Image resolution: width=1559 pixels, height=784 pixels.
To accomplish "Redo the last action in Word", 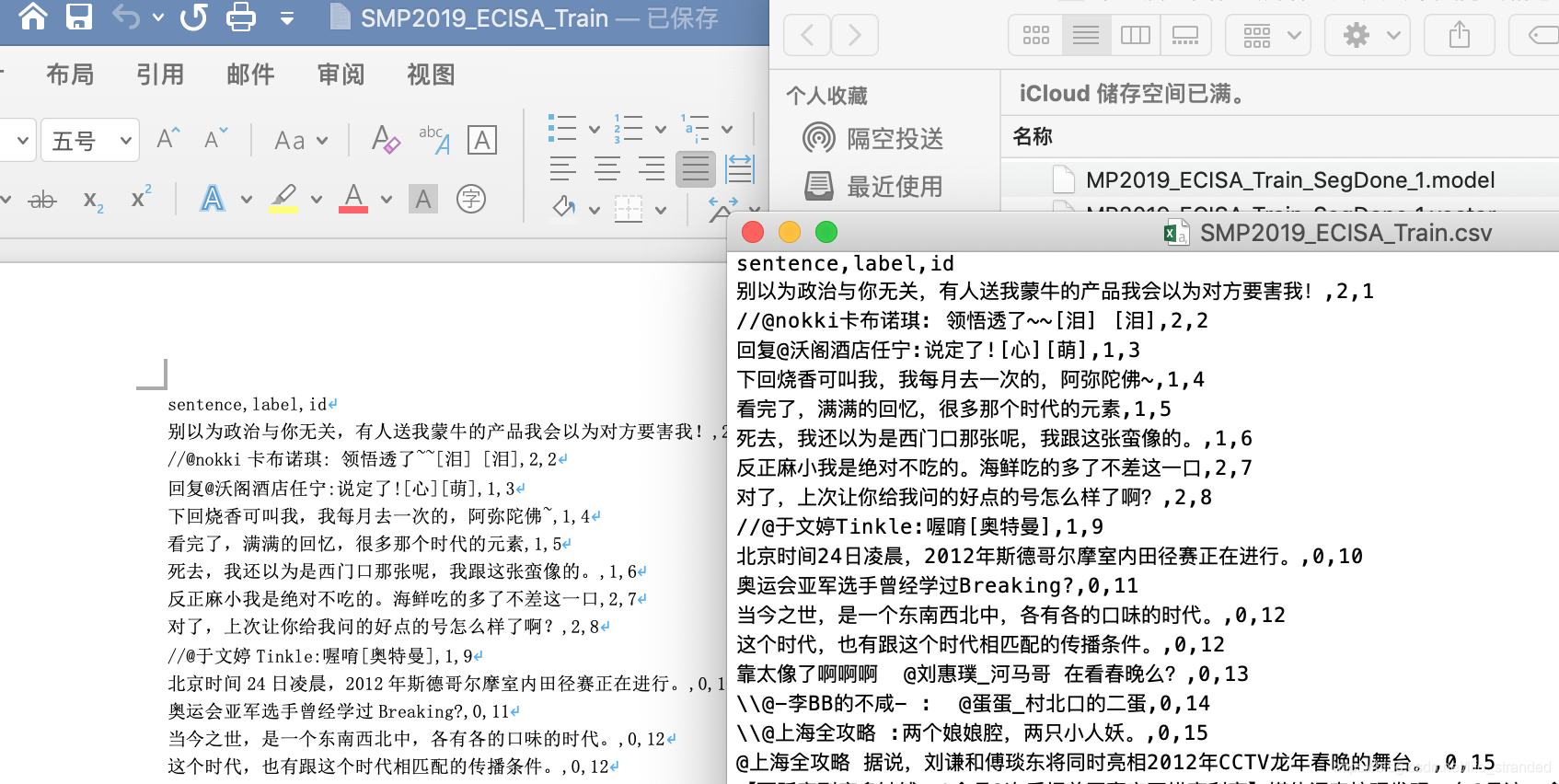I will pos(194,17).
